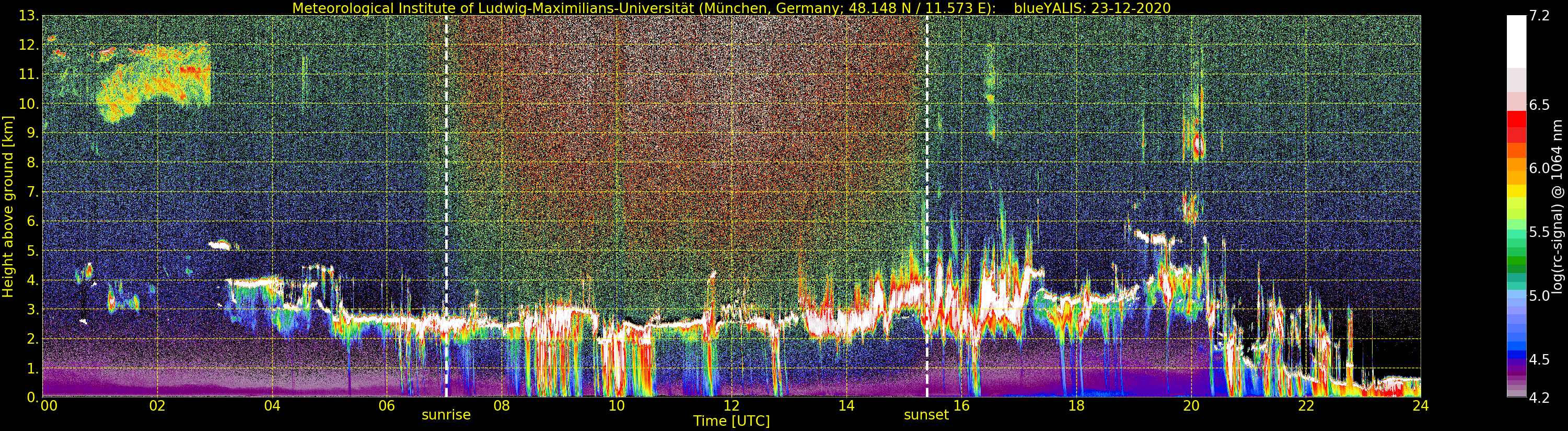Pick the yellow band in the colorbar
Image resolution: width=1568 pixels, height=431 pixels.
click(x=1516, y=191)
